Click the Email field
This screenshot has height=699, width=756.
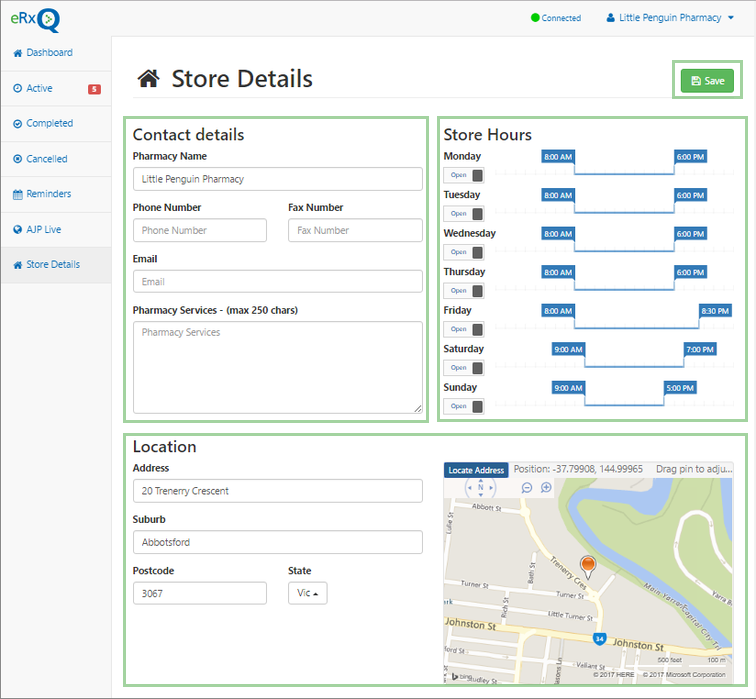coord(278,282)
